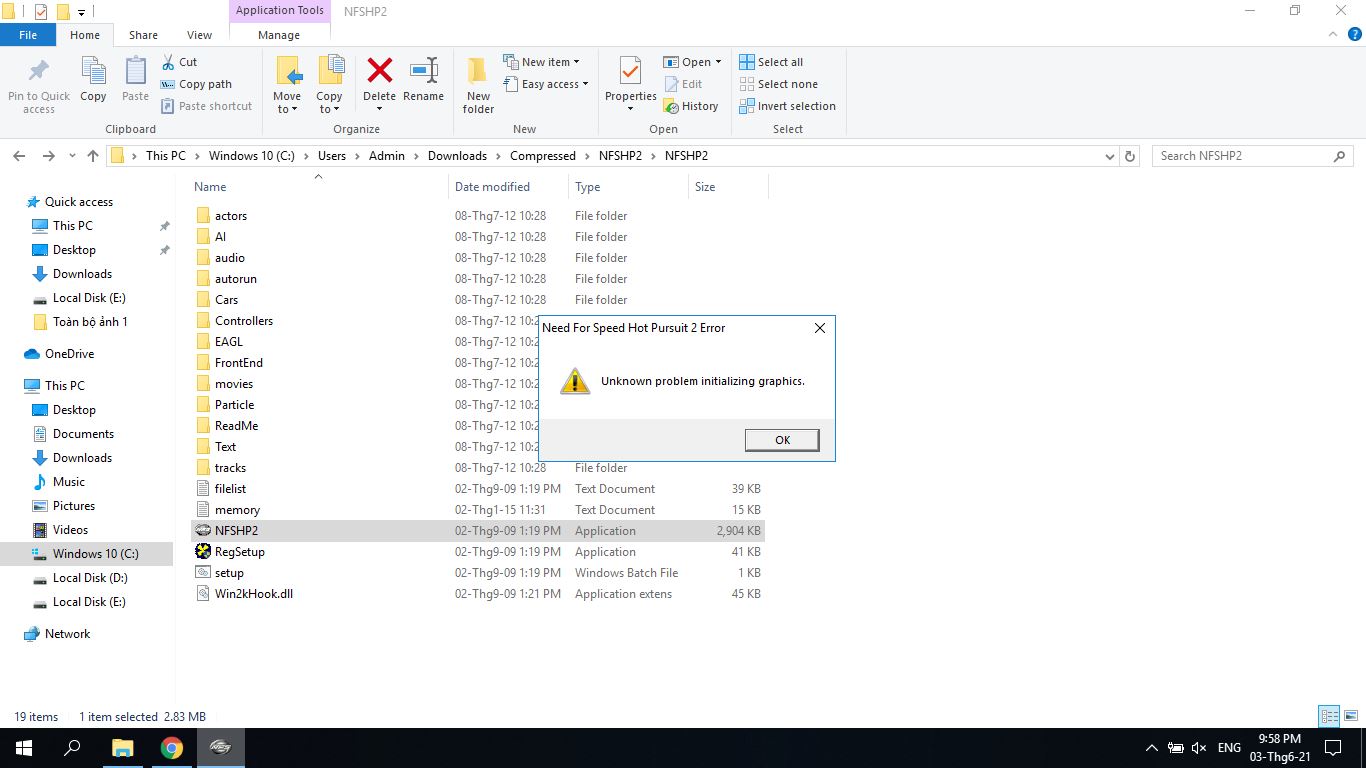Select the Win2kHook.dll file
Image resolution: width=1366 pixels, height=768 pixels.
coord(478,594)
